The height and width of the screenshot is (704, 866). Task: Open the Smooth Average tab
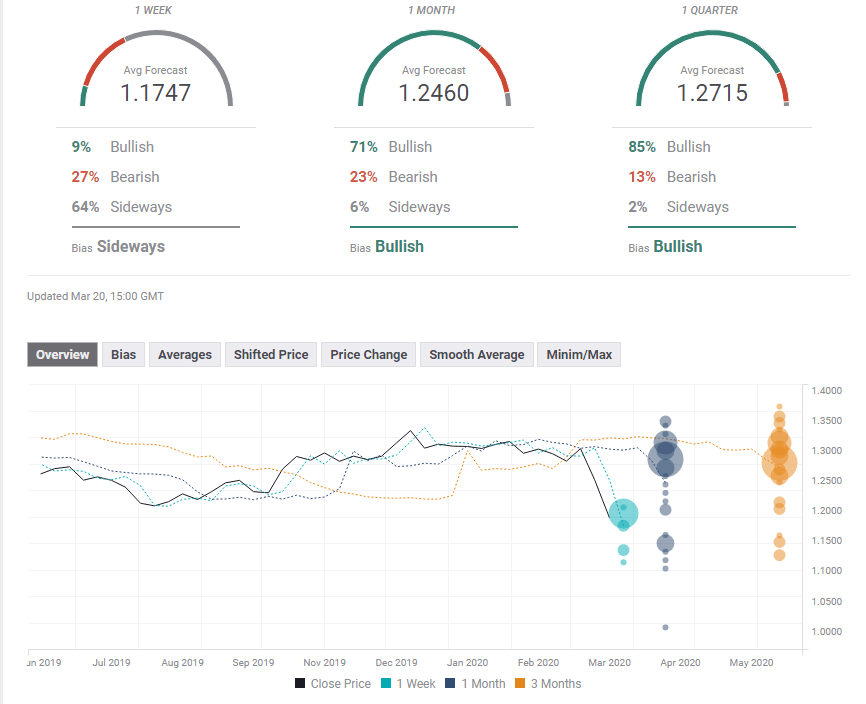coord(476,354)
